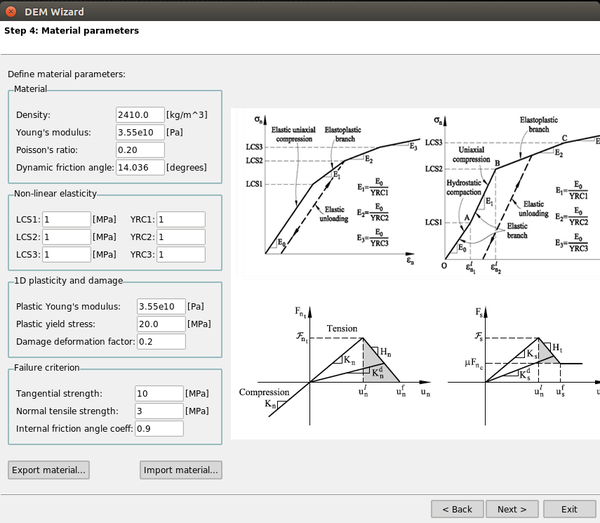600x523 pixels.
Task: Edit the YRC2 value box
Action: click(x=180, y=237)
